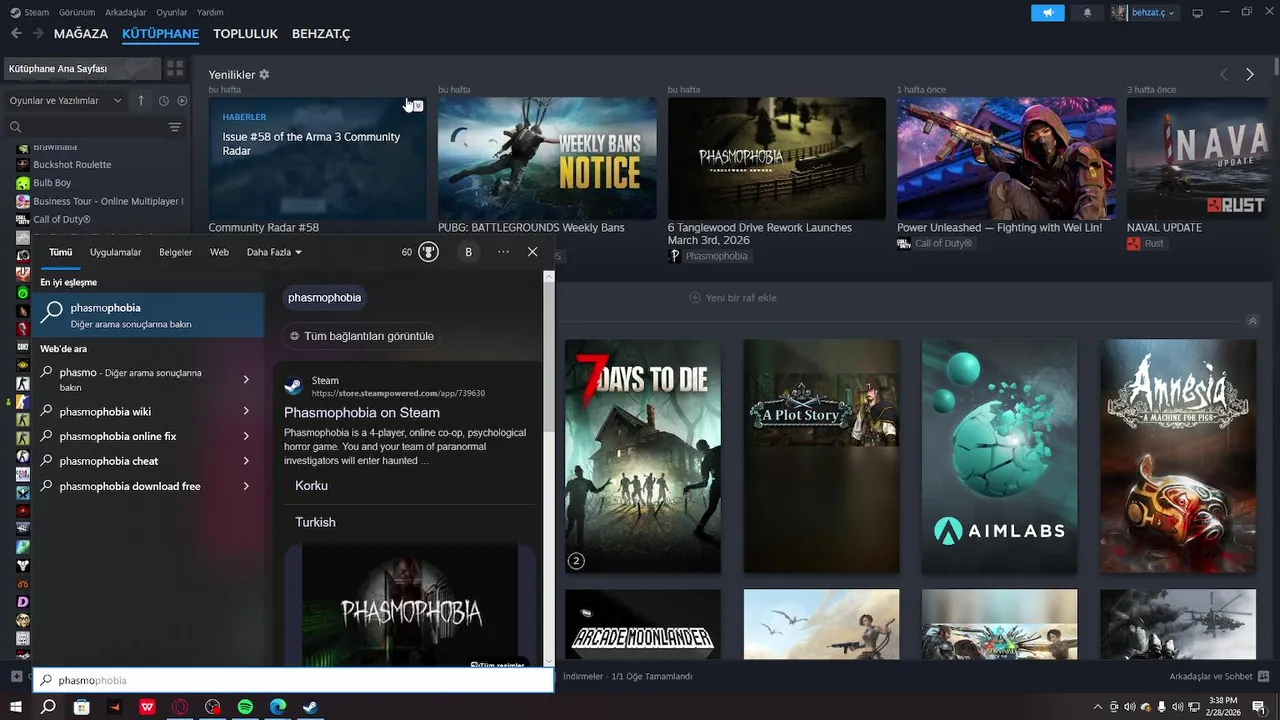
Task: Go forward with Steam's forward arrow
Action: (38, 34)
